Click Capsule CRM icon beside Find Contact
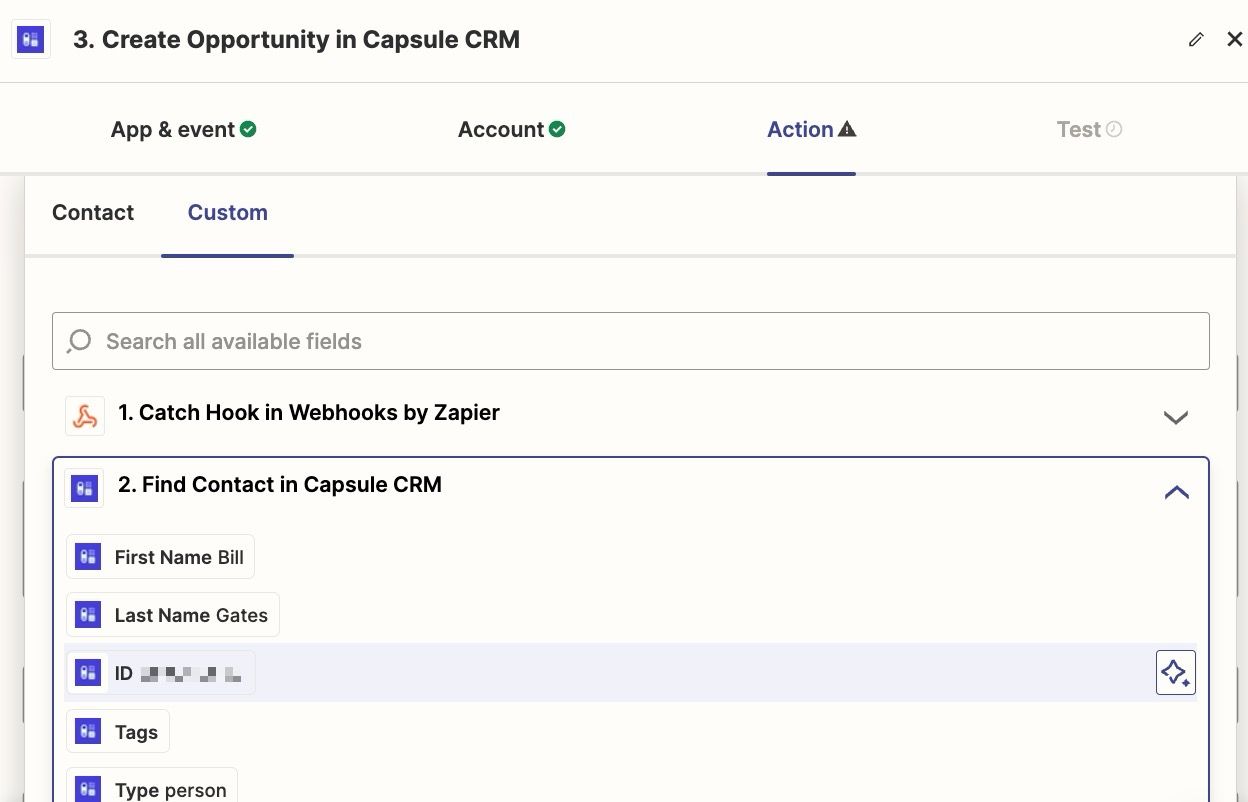 [x=84, y=489]
